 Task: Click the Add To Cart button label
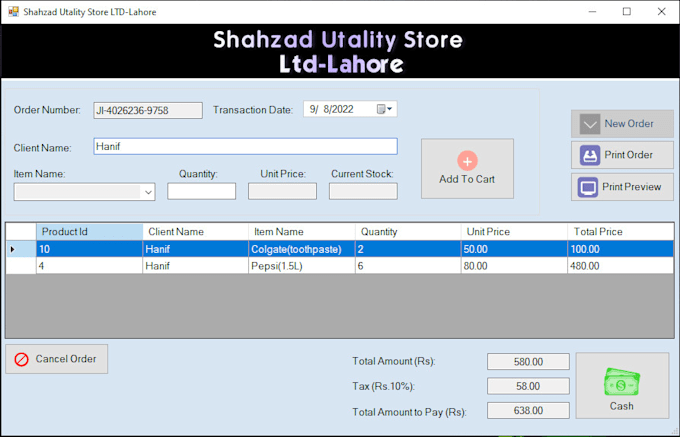click(x=467, y=179)
